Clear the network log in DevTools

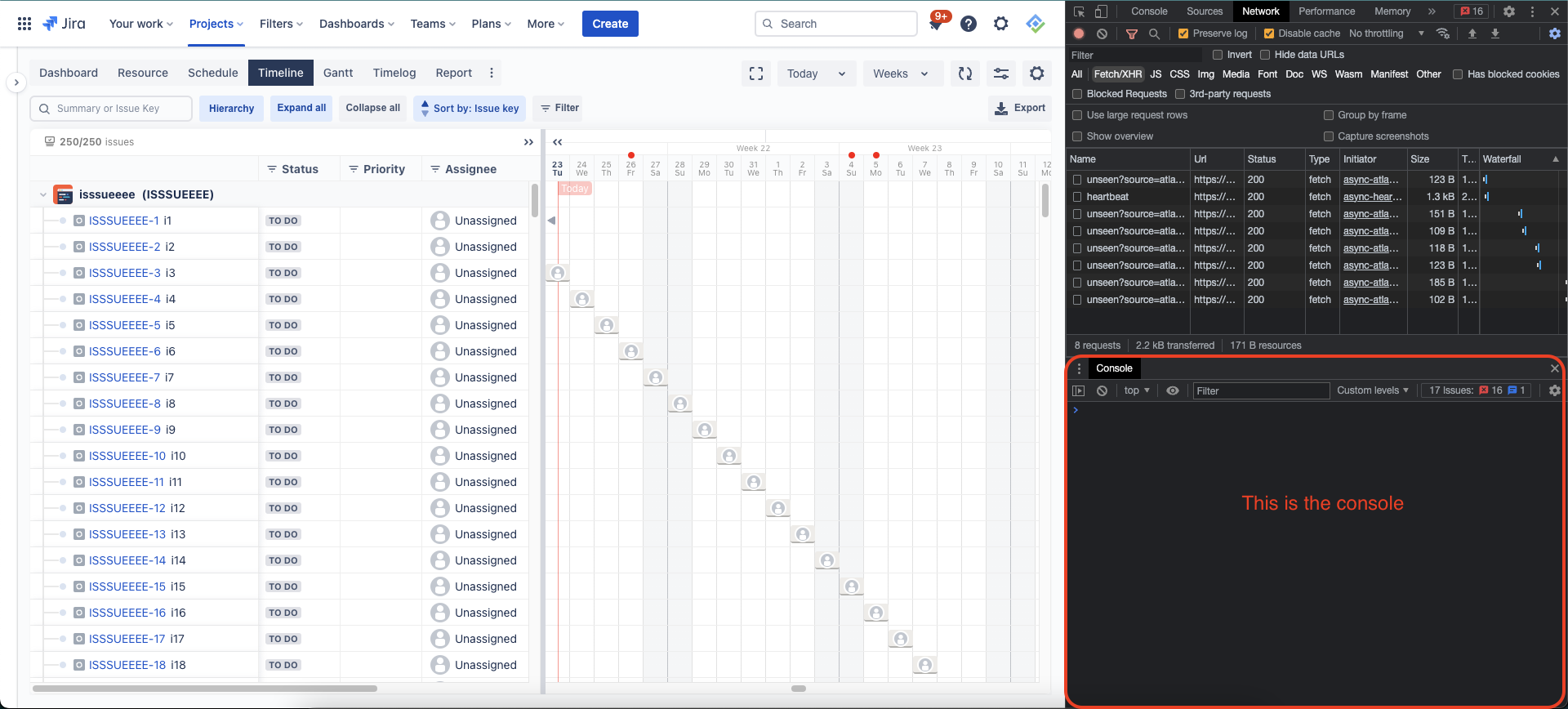1102,33
